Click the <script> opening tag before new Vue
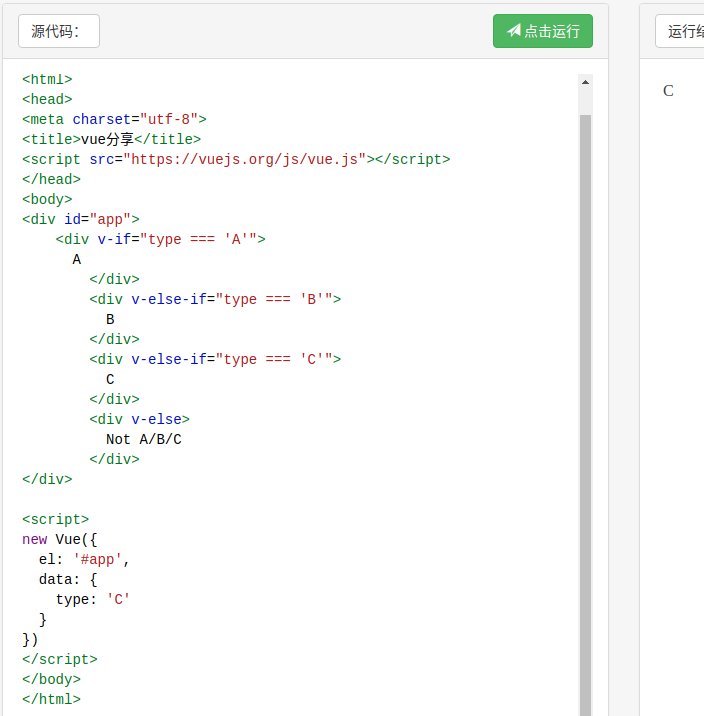The width and height of the screenshot is (704, 716). tap(55, 520)
